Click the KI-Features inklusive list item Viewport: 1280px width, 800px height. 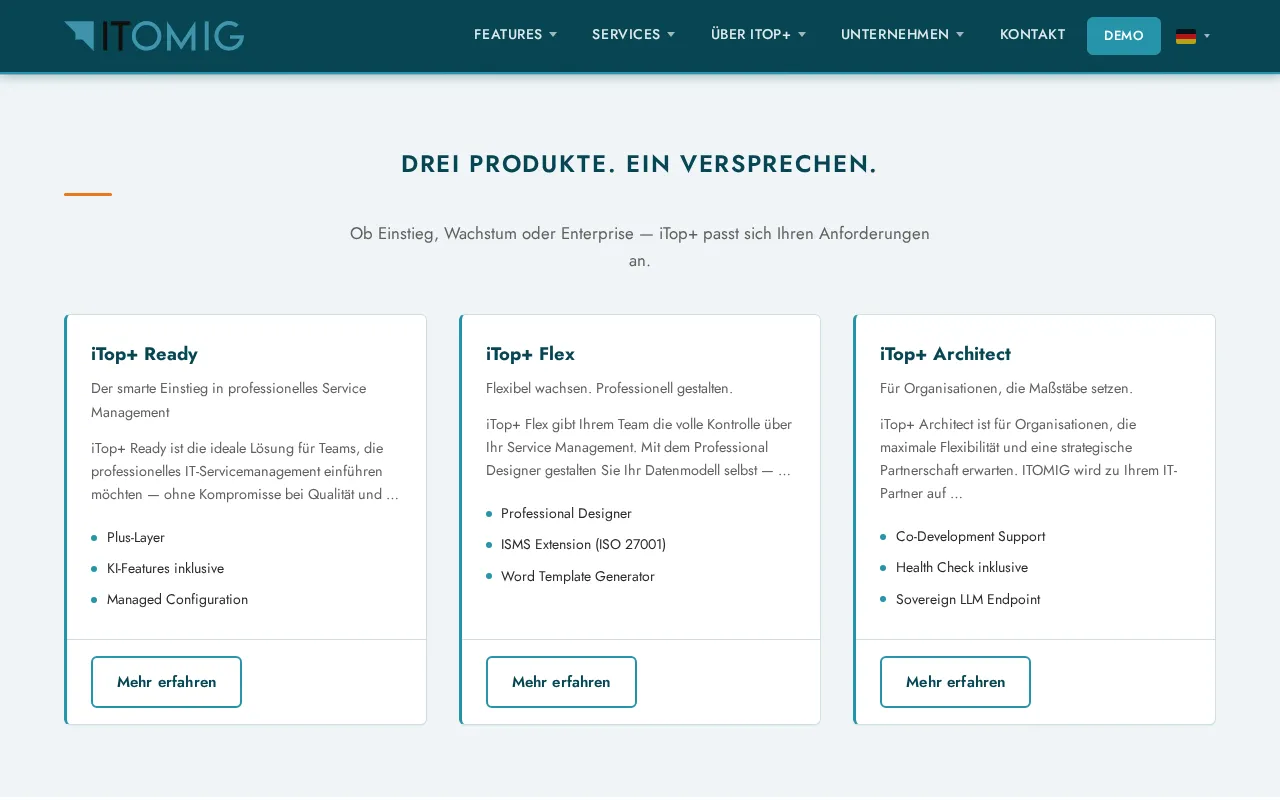[x=165, y=569]
